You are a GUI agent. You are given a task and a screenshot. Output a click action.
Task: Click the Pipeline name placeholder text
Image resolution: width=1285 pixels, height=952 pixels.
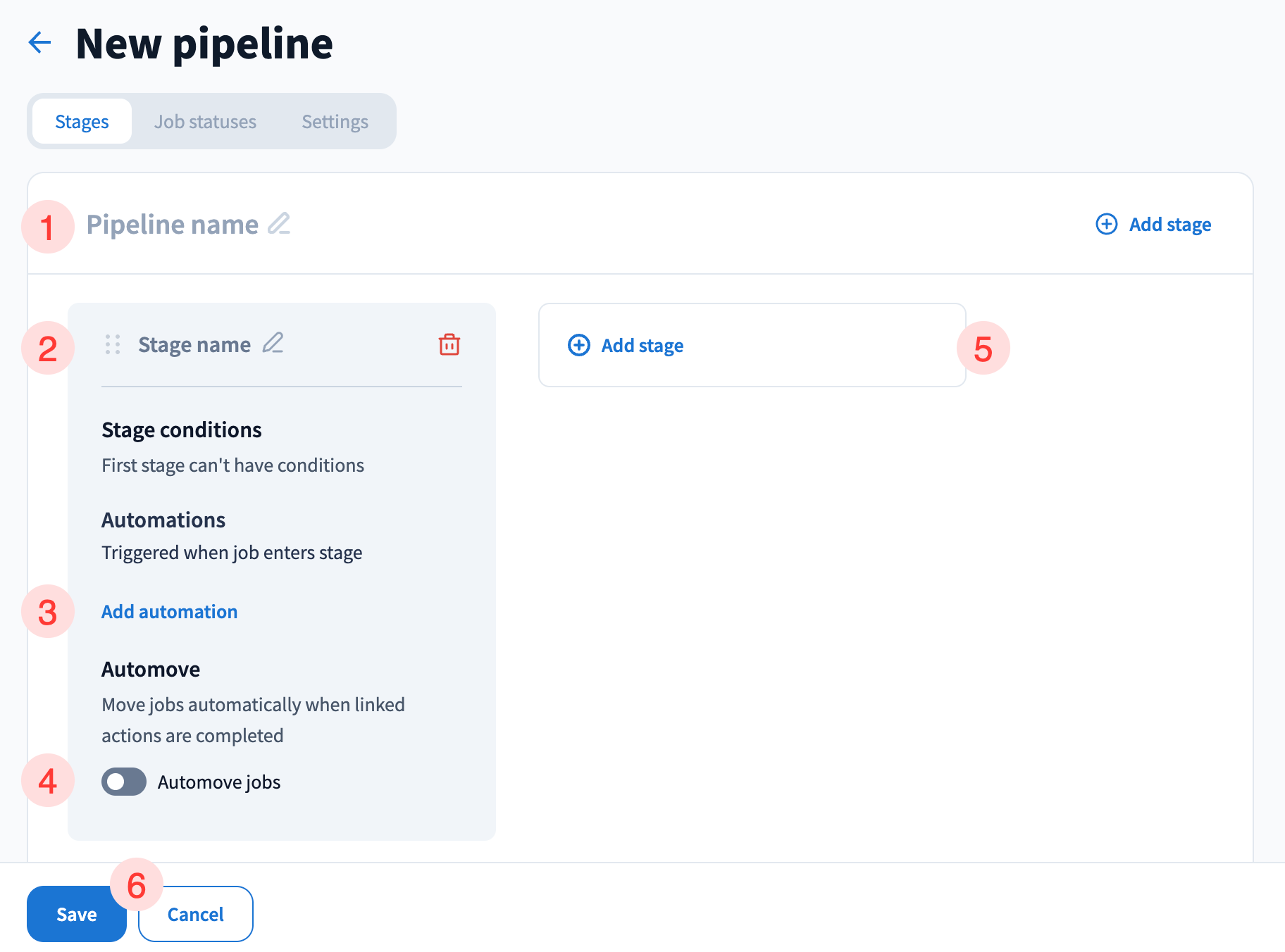click(173, 225)
